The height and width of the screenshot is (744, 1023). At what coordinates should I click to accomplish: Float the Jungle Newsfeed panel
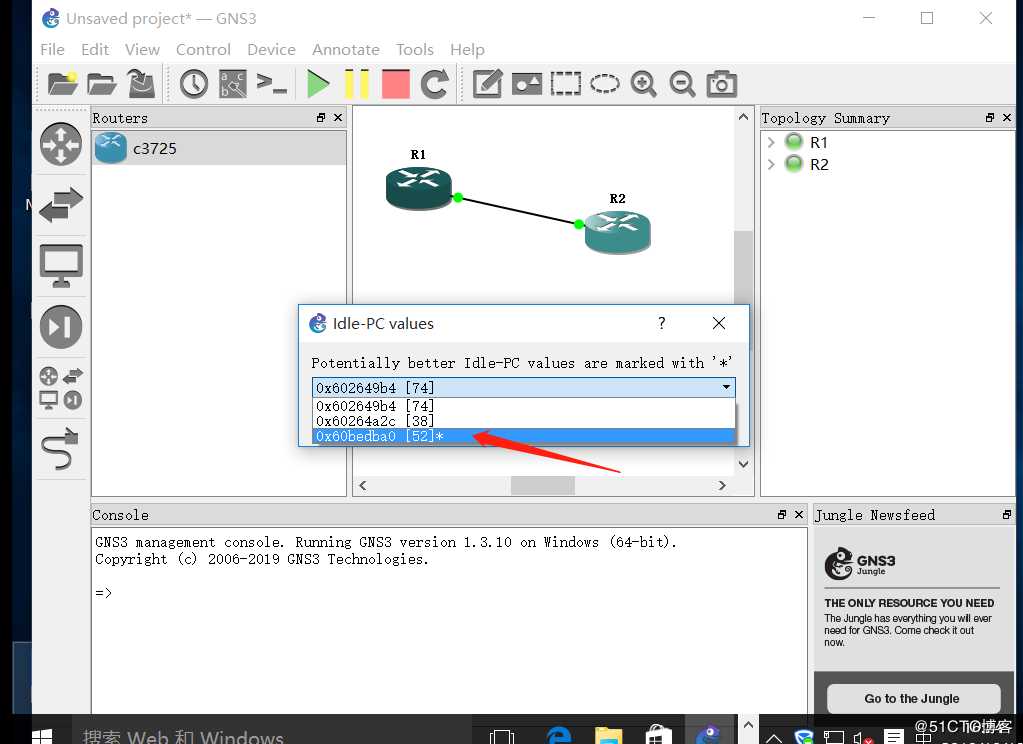[1007, 514]
